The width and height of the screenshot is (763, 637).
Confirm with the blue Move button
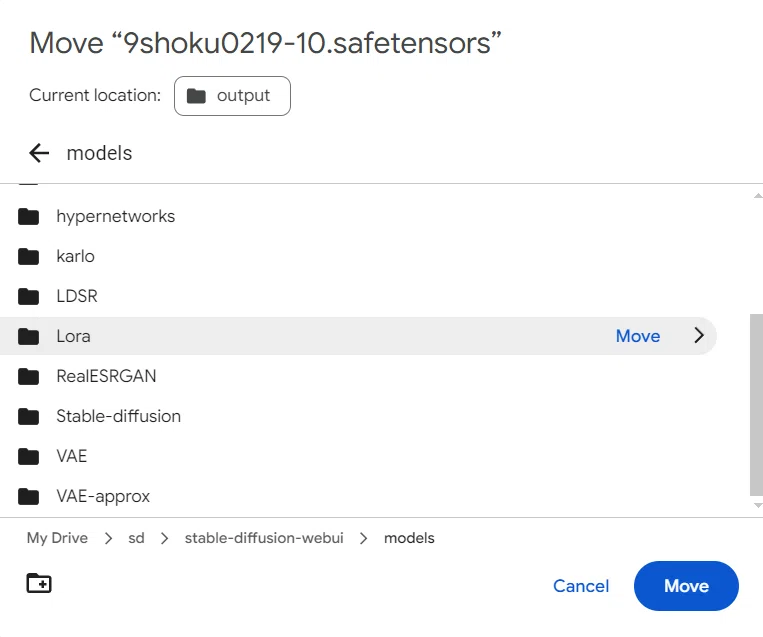click(x=686, y=586)
